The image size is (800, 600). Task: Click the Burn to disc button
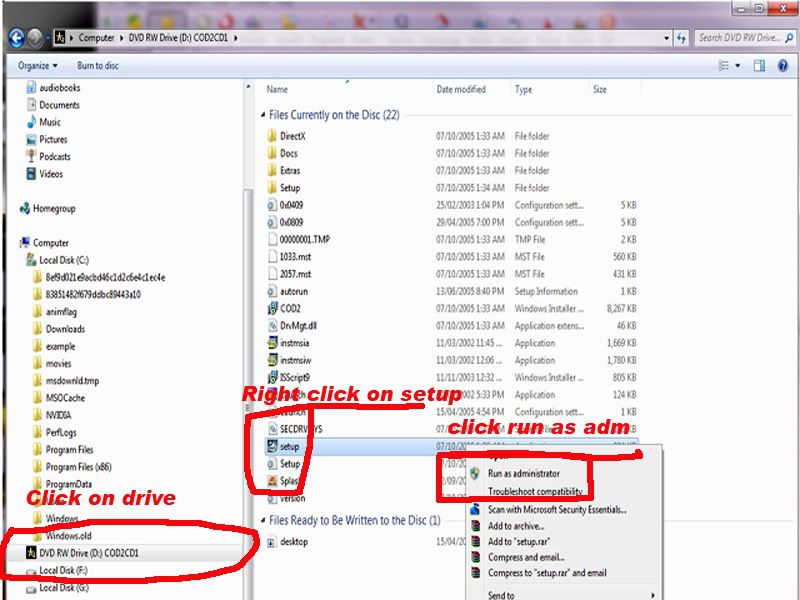[x=98, y=66]
